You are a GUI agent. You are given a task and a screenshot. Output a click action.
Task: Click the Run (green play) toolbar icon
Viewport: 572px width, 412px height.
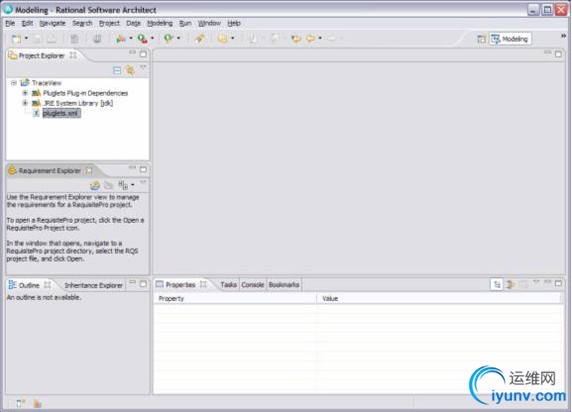[142, 38]
